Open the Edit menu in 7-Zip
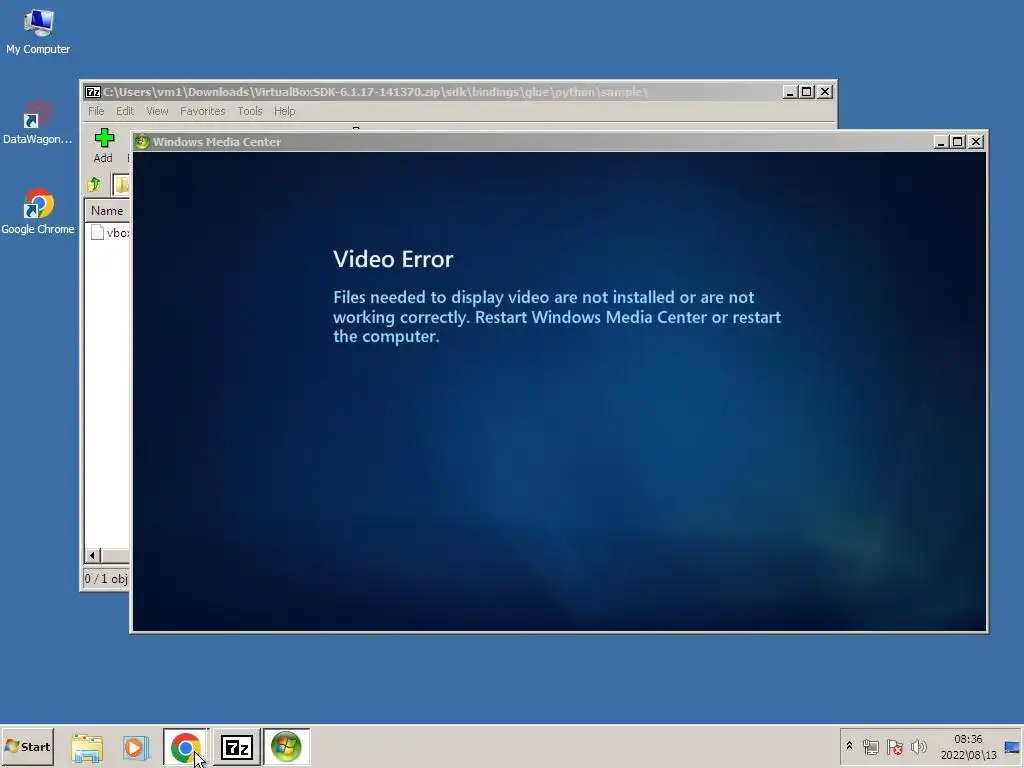 click(125, 111)
